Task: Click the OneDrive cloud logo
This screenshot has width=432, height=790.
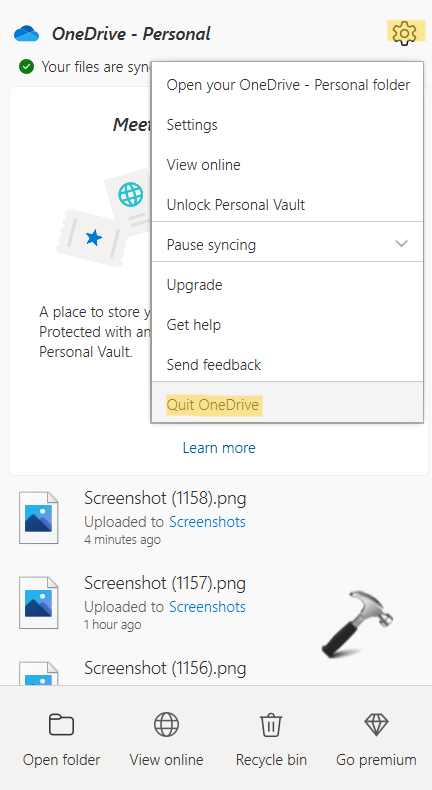Action: [27, 34]
